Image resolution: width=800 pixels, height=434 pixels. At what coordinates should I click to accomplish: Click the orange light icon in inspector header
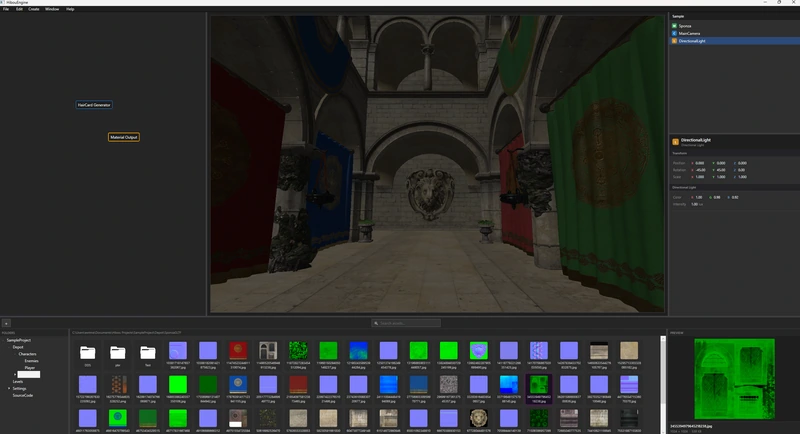point(676,142)
